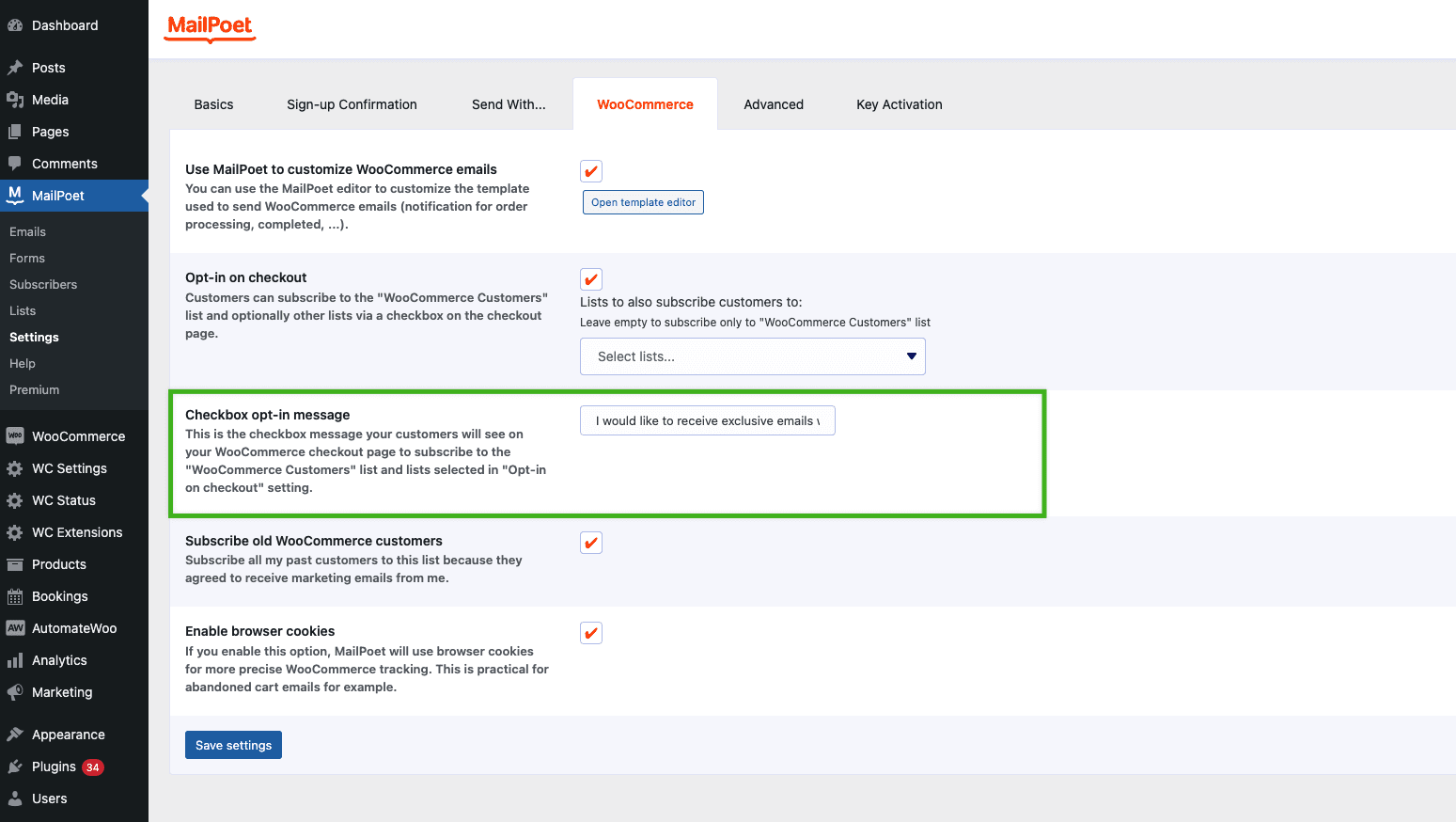Screen dimensions: 1456x822
Task: Click the WC Settings menu label
Action: pyautogui.click(x=70, y=468)
